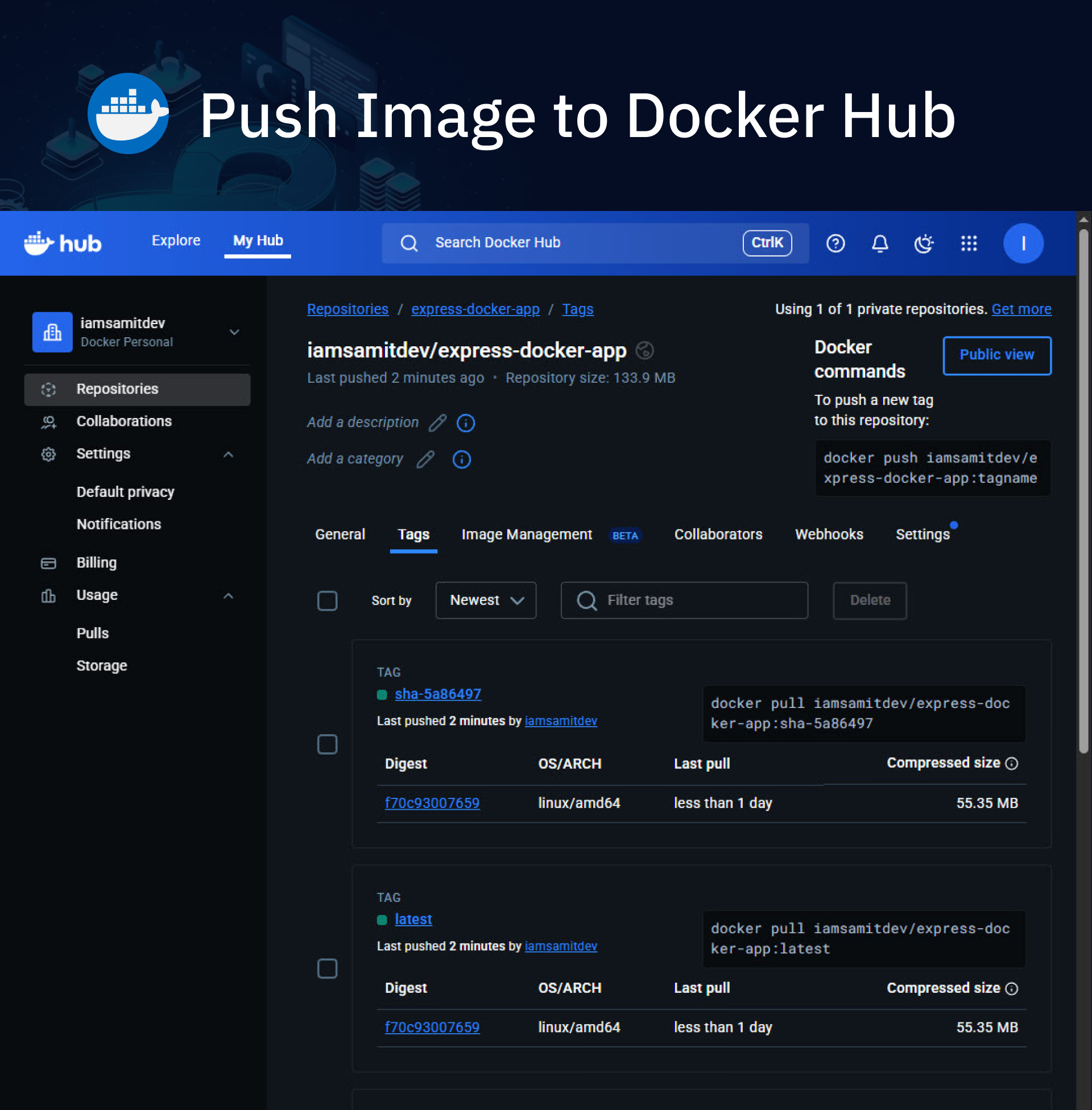The width and height of the screenshot is (1092, 1110).
Task: Open the help question mark icon
Action: [835, 243]
